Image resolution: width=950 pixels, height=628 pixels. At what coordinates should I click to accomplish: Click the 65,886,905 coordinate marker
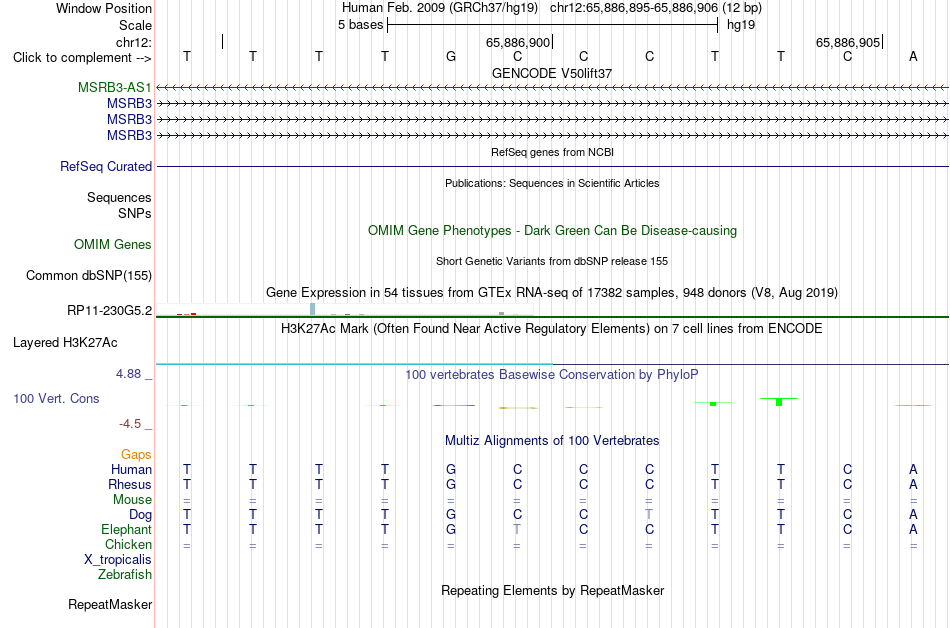pyautogui.click(x=848, y=42)
